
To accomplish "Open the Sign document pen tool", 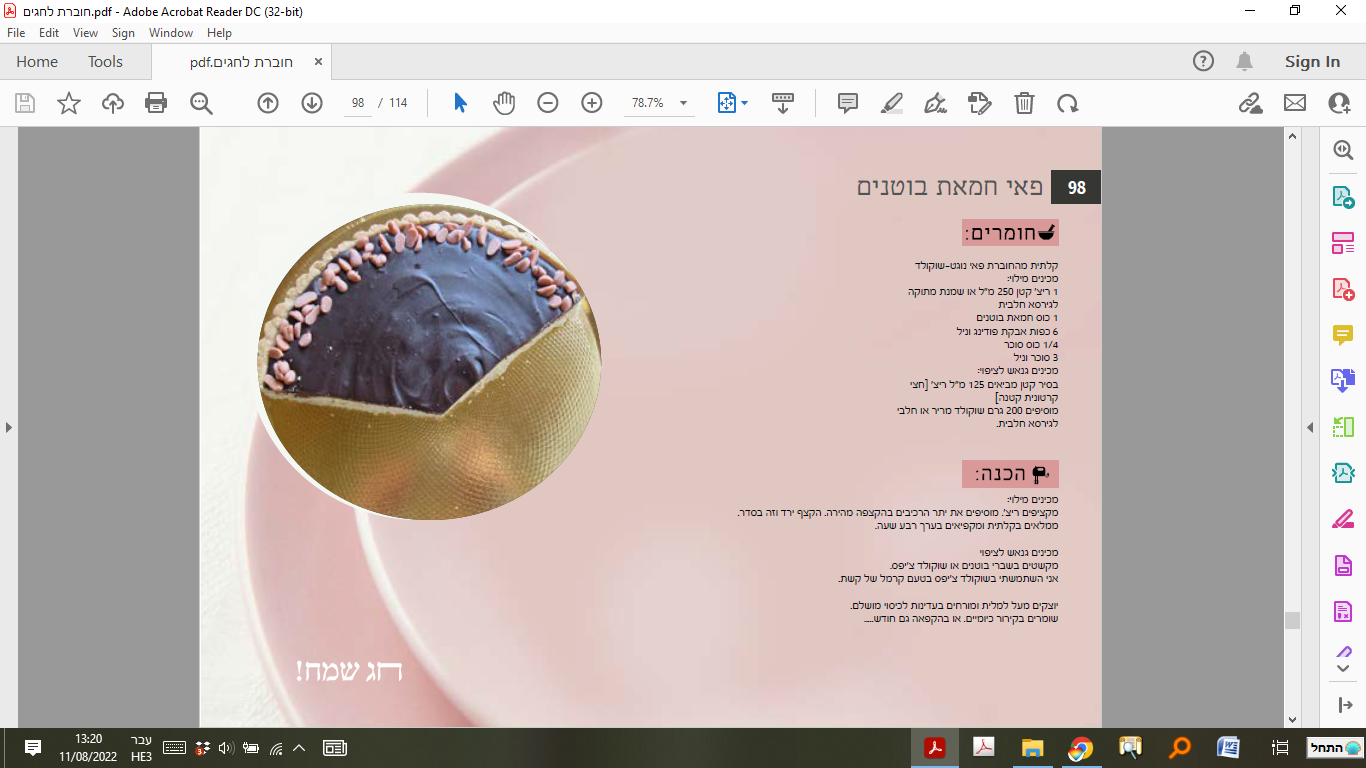I will click(x=936, y=103).
